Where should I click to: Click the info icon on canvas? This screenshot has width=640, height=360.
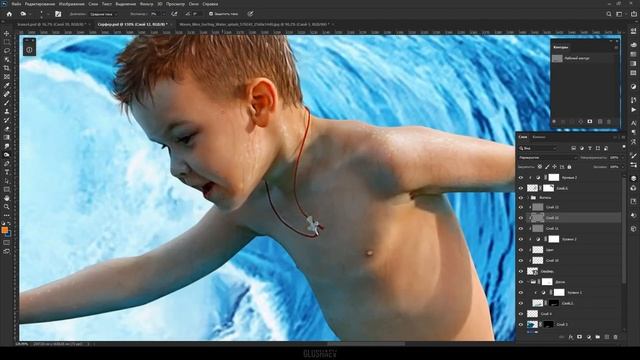[x=29, y=50]
